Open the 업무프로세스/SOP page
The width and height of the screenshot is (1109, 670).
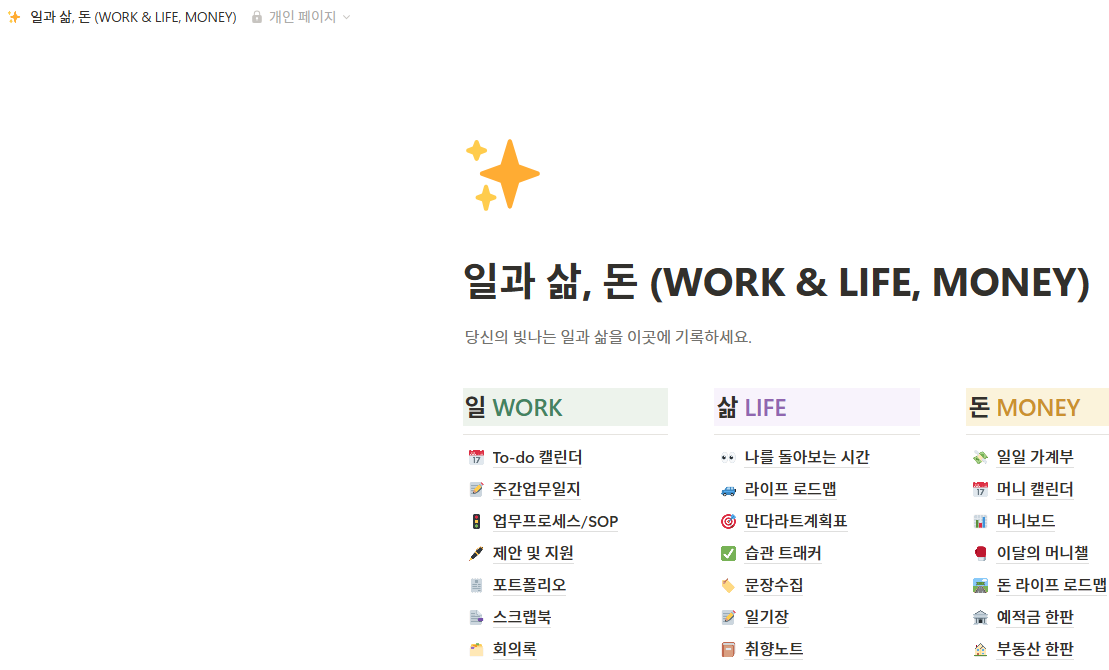pyautogui.click(x=555, y=521)
